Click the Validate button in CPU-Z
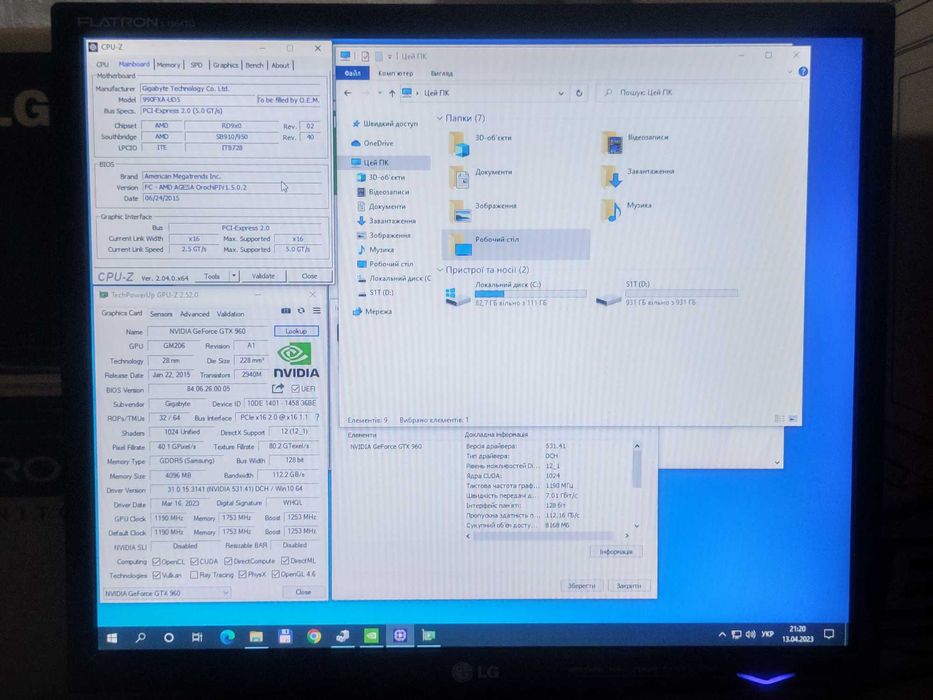 [x=264, y=276]
